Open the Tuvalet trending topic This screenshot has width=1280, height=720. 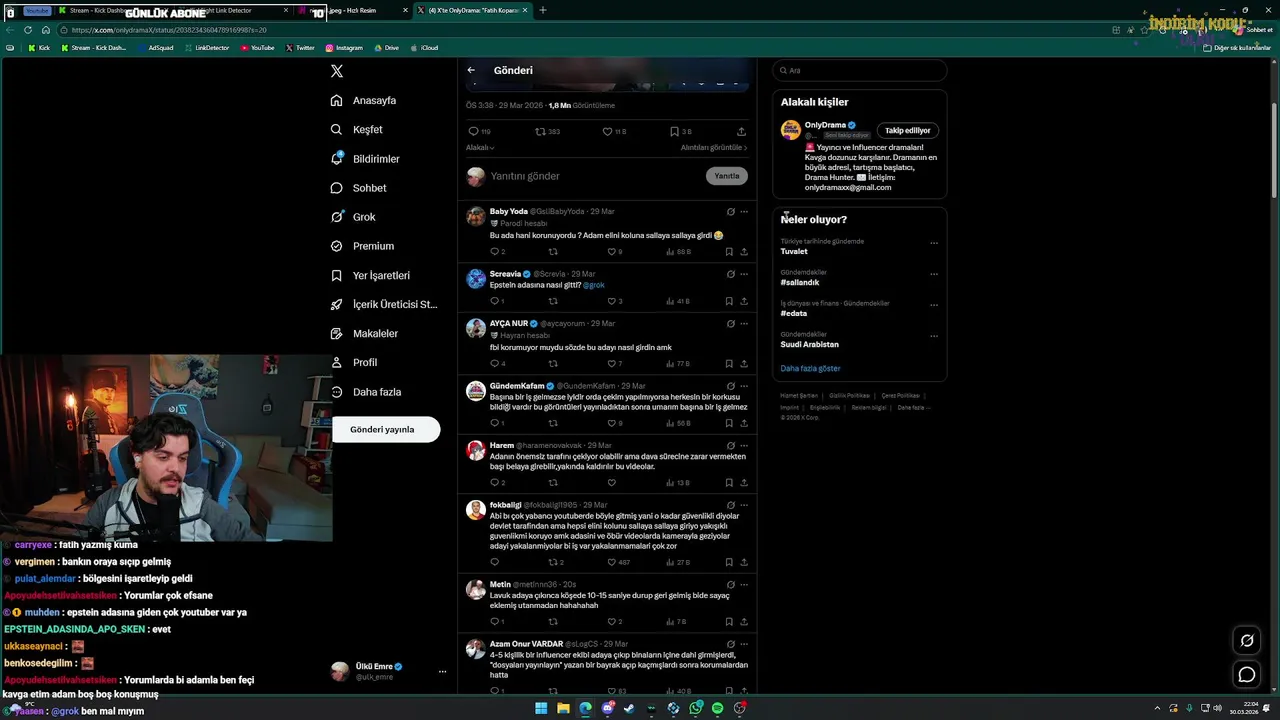[794, 251]
